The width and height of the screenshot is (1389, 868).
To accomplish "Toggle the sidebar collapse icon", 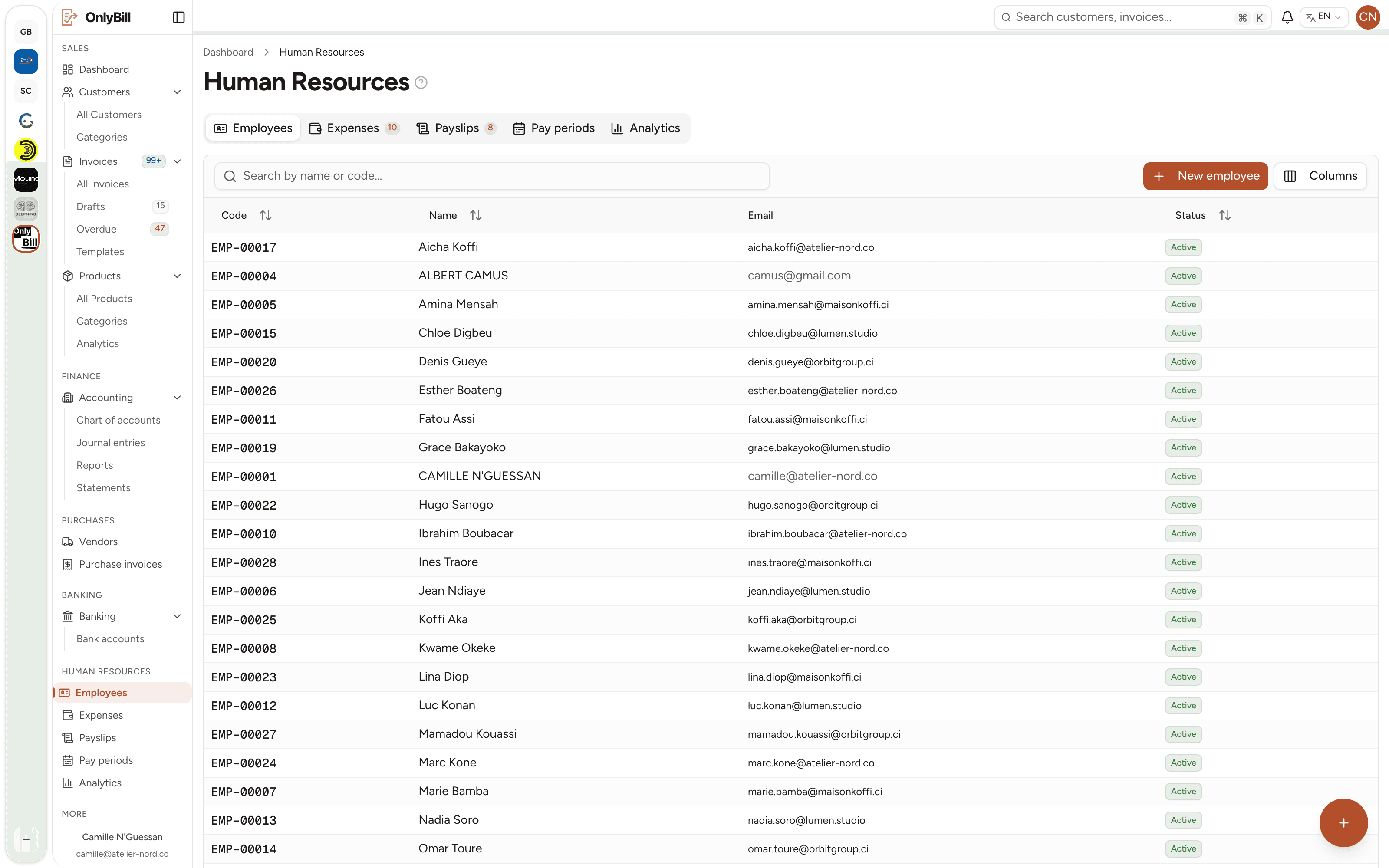I will tap(178, 17).
